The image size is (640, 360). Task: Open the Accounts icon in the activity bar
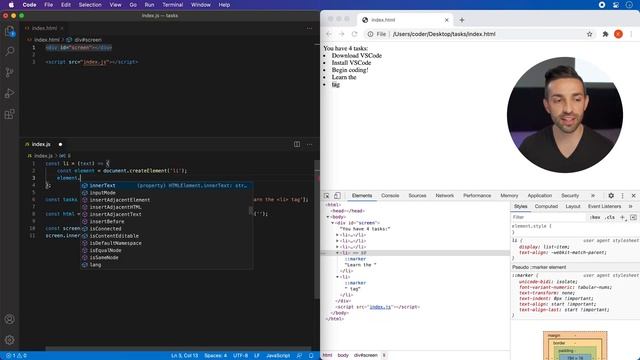(x=9, y=319)
